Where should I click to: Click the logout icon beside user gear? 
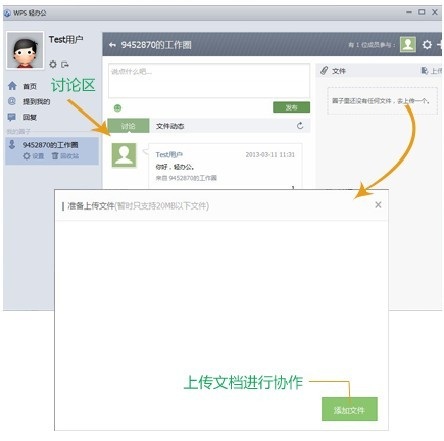(65, 64)
